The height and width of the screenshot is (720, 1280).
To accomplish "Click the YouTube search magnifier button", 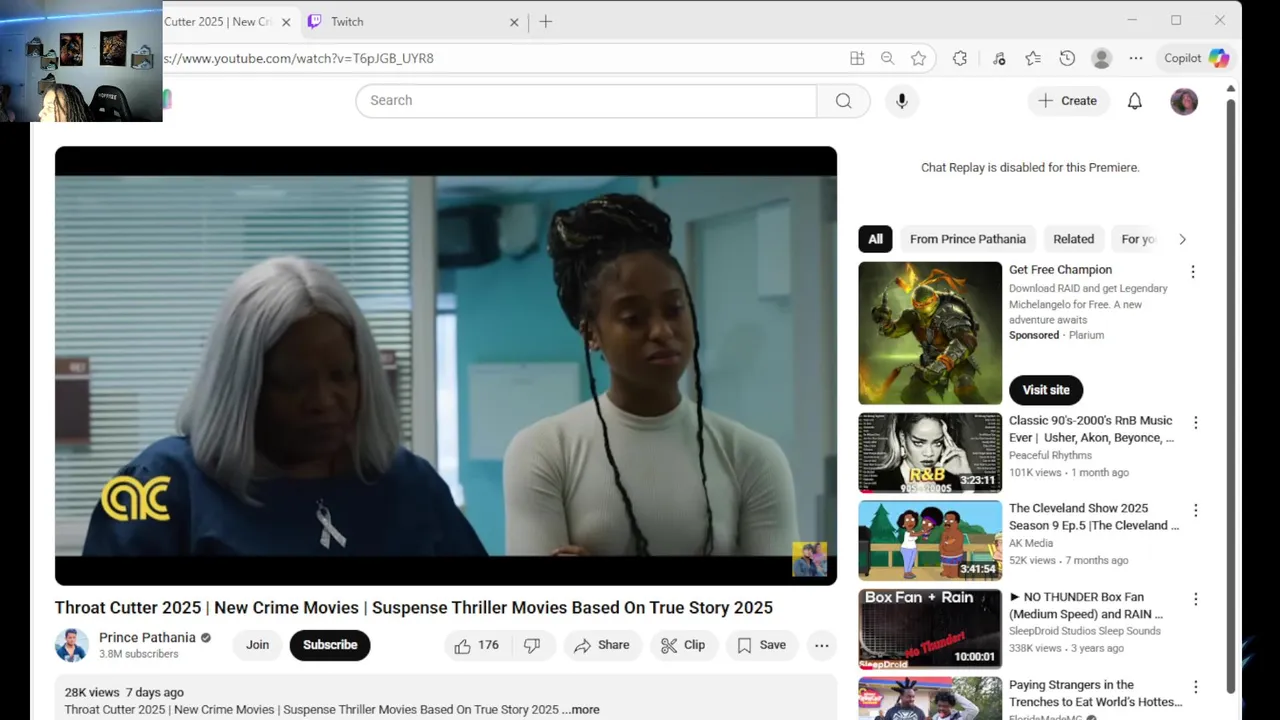I will click(x=843, y=100).
